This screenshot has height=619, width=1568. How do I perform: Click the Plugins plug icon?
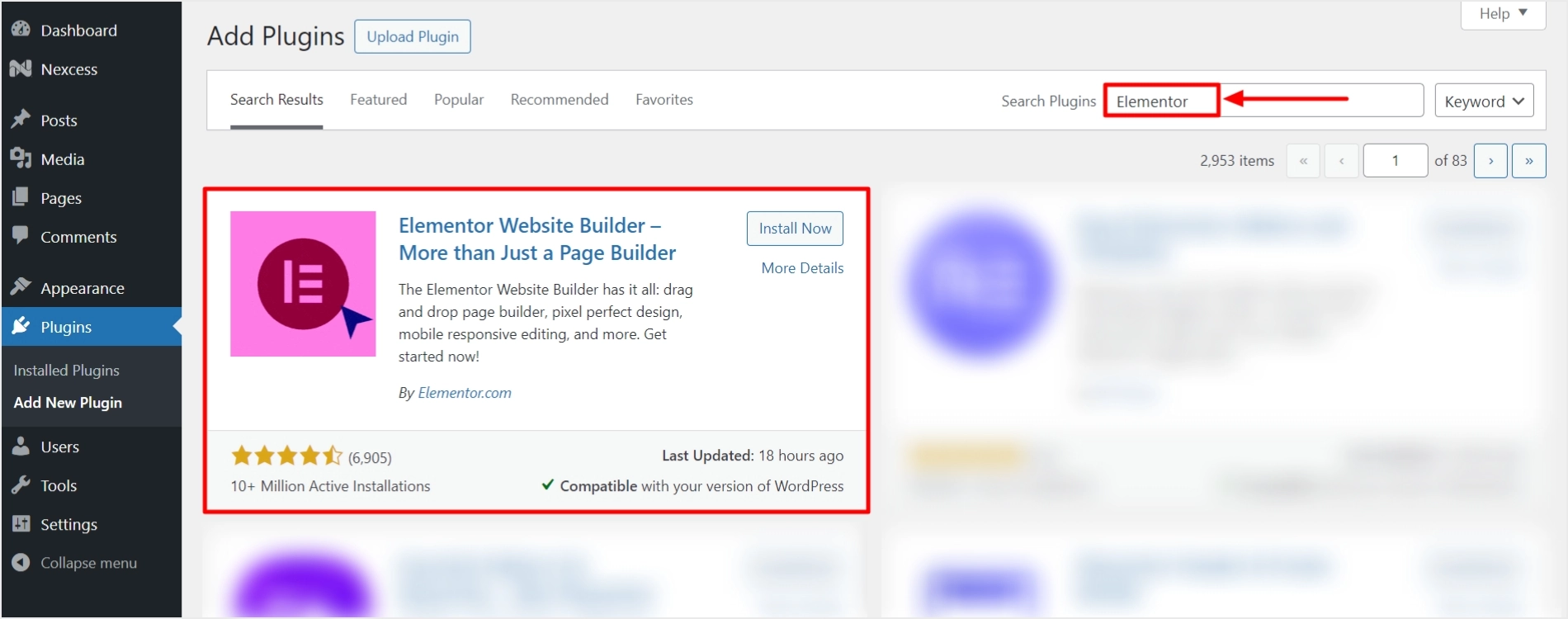[21, 326]
